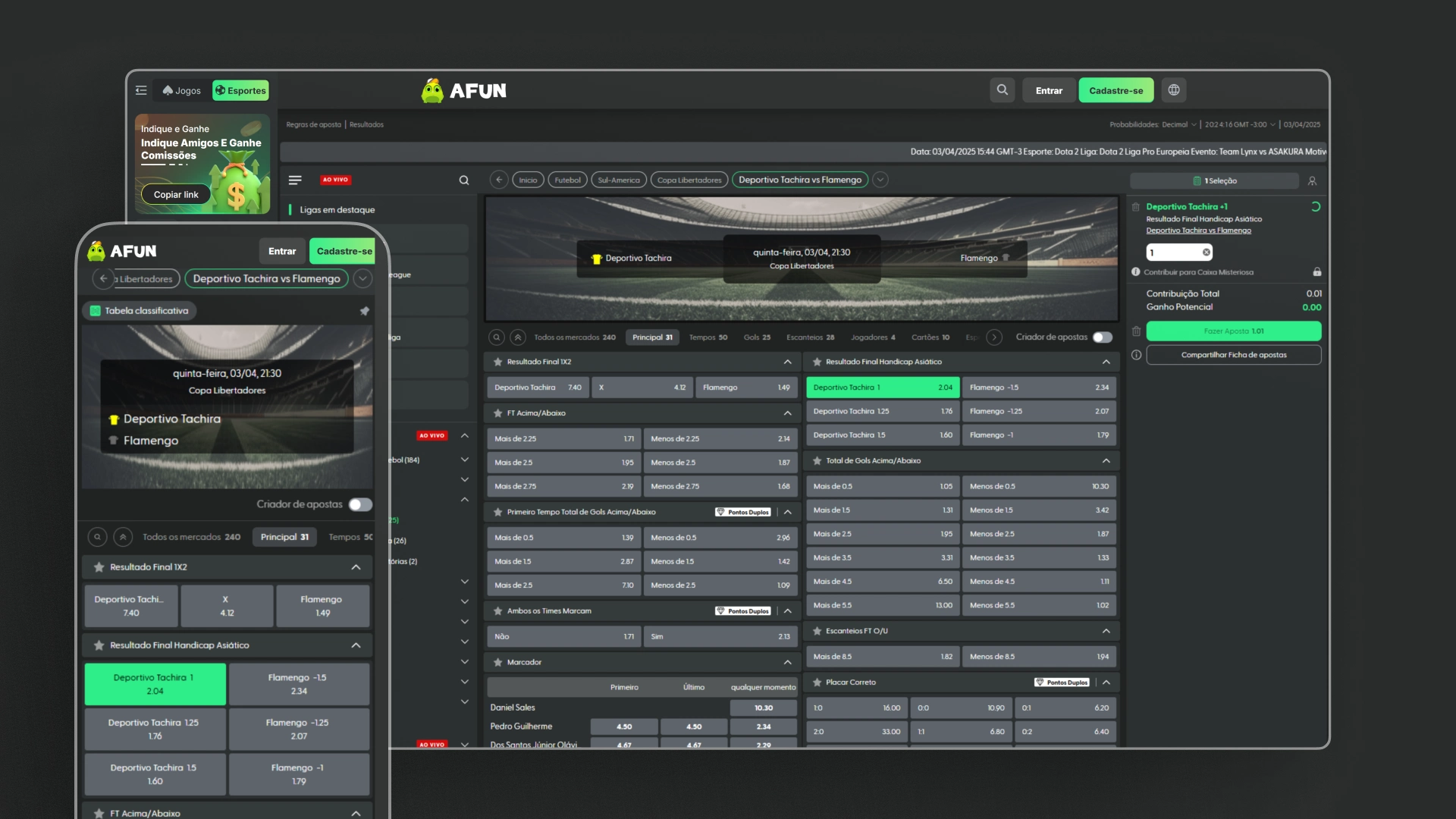Expand dropdown arrow after Deportivo Tachira vs Flamengo
Viewport: 1456px width, 819px height.
click(x=880, y=180)
